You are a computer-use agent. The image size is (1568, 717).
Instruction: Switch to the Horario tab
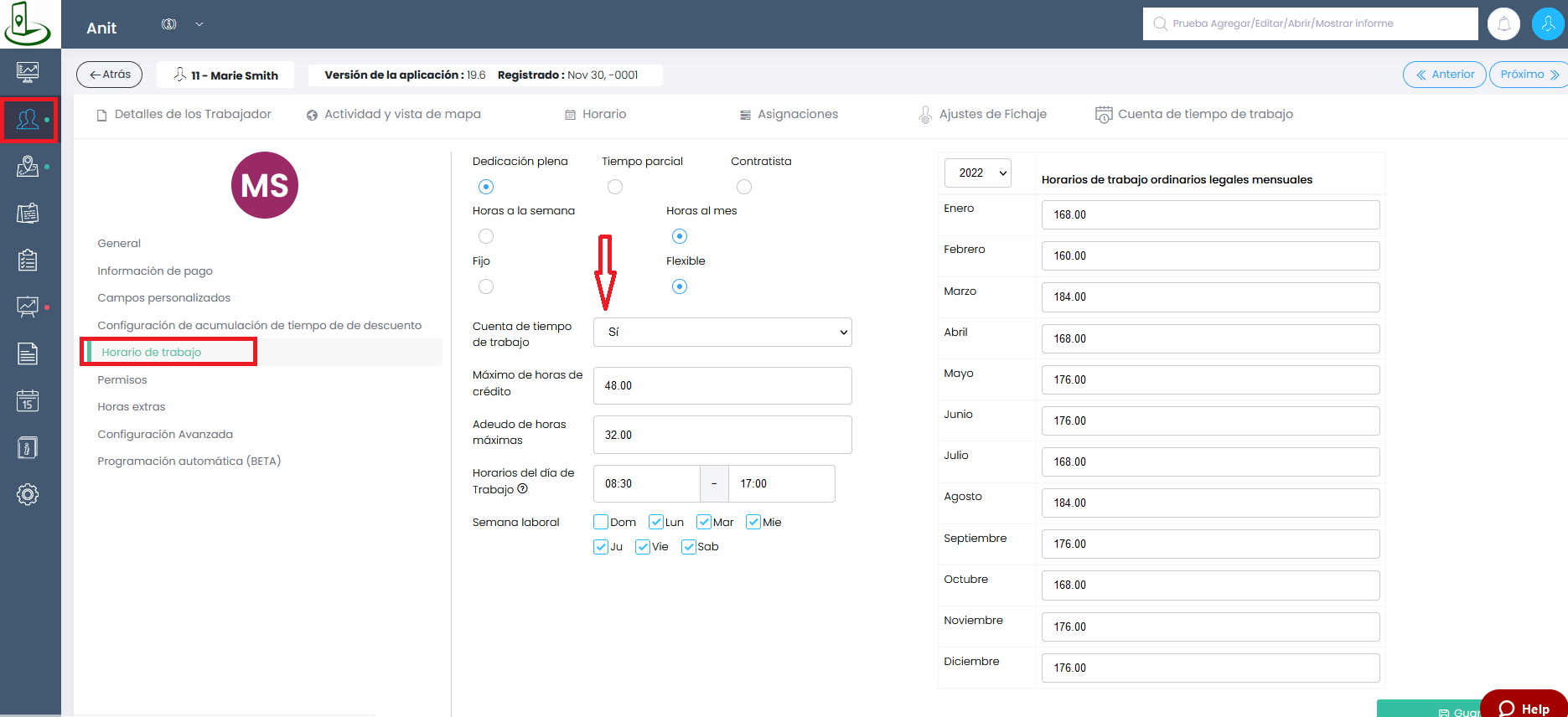click(596, 114)
